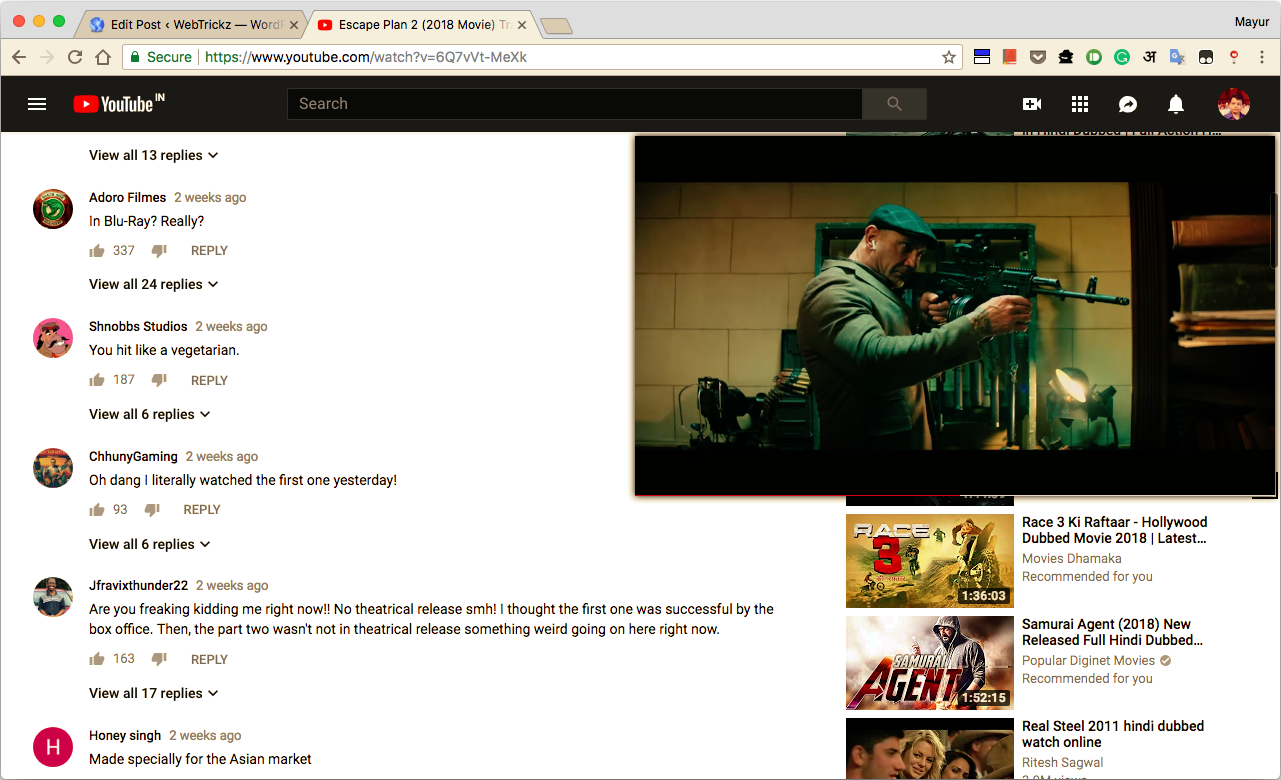Go to the browser home page
The height and width of the screenshot is (780, 1281).
click(102, 57)
